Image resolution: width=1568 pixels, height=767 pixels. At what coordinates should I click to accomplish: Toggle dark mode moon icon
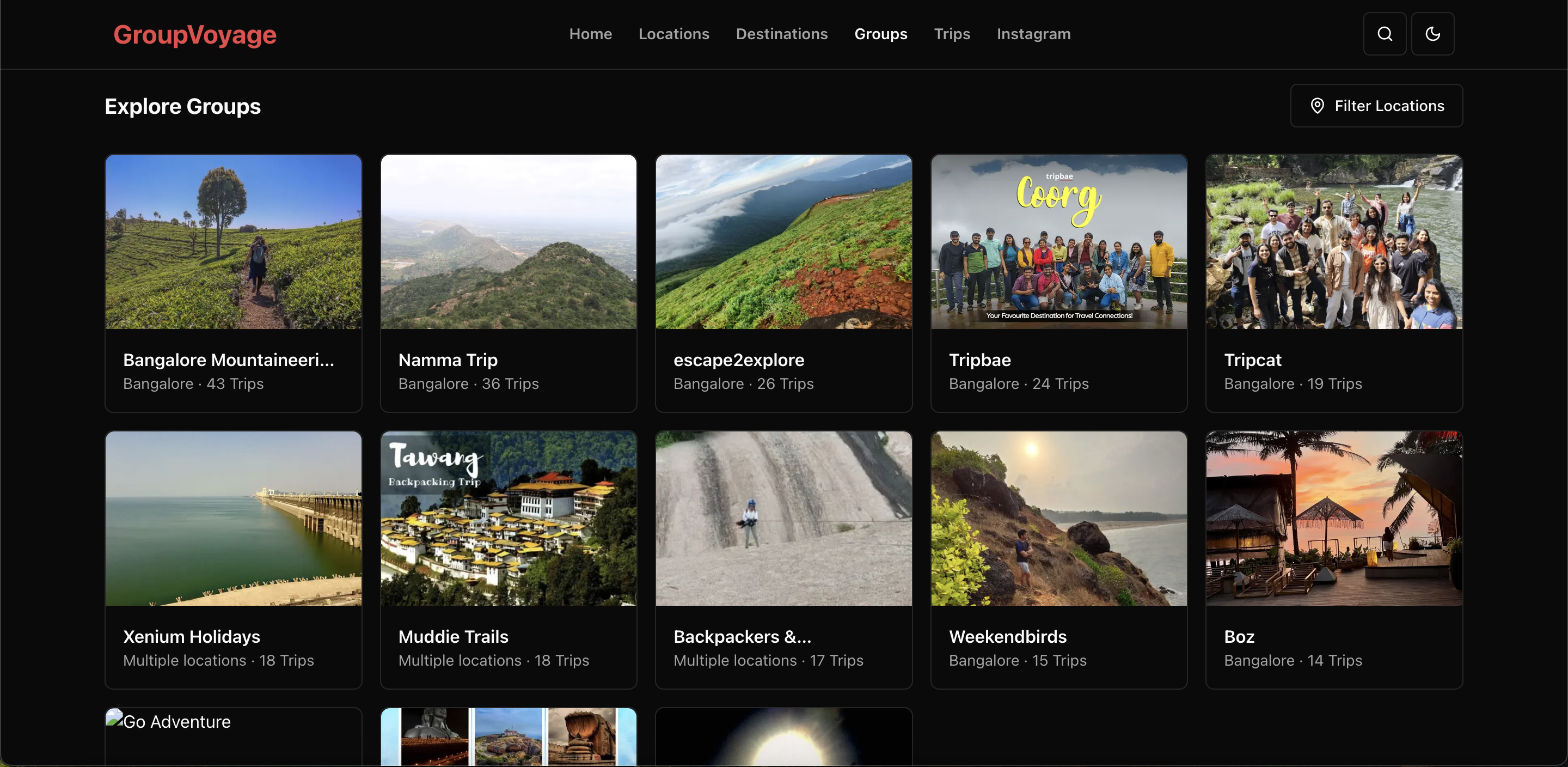tap(1432, 34)
